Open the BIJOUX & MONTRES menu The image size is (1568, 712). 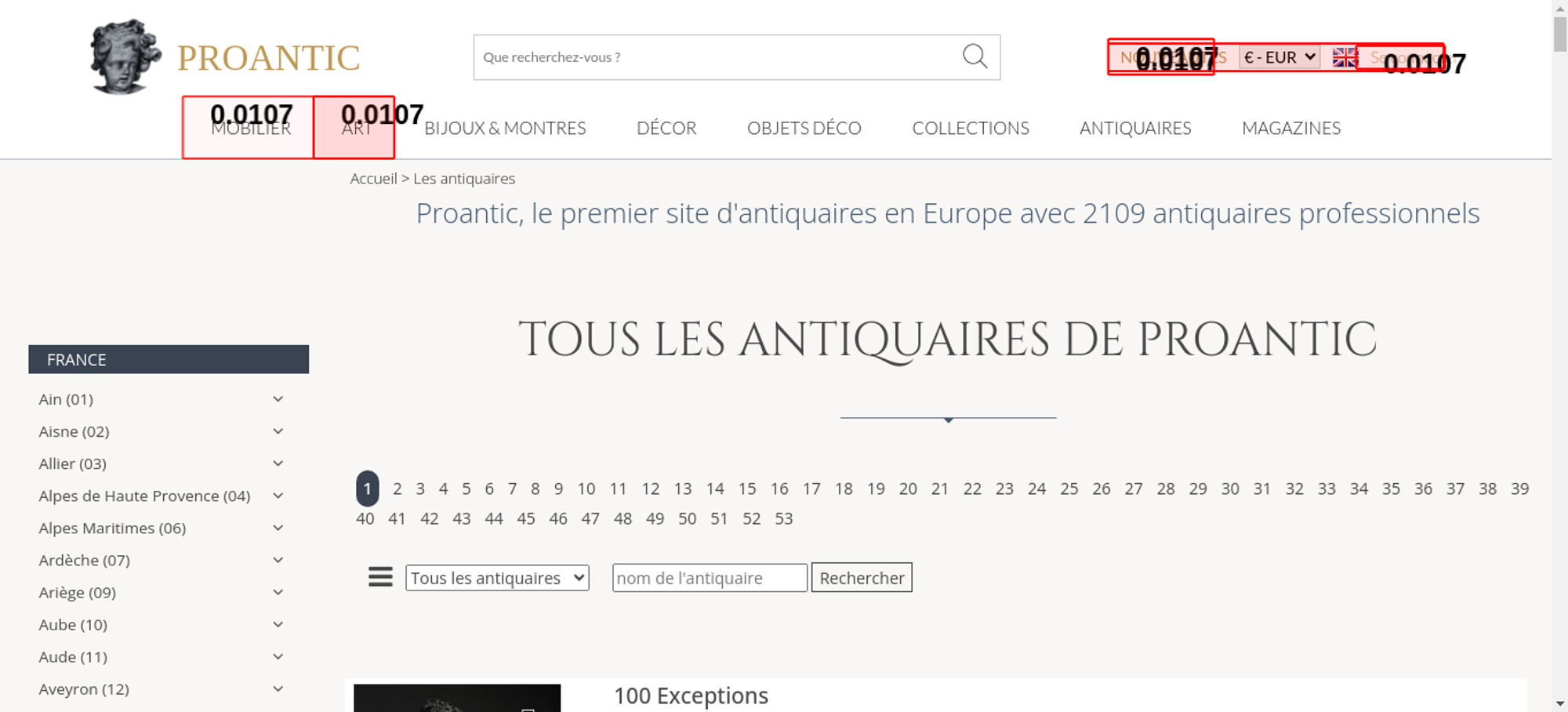(505, 128)
